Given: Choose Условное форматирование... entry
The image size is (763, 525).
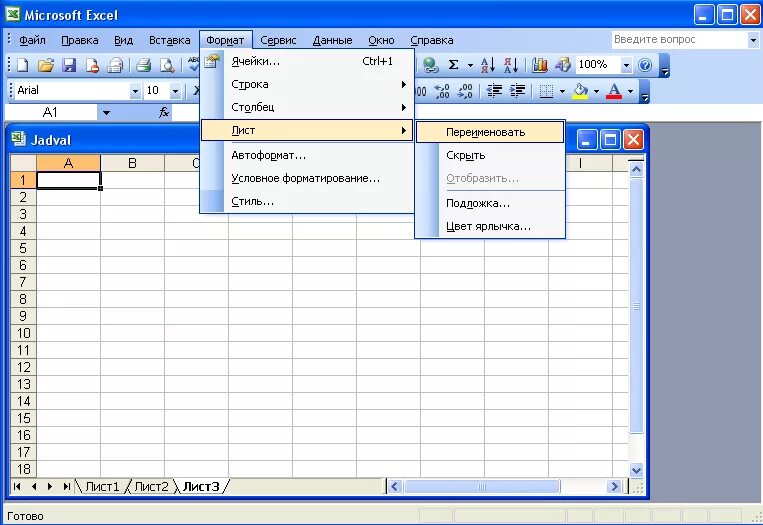Looking at the screenshot, I should point(307,179).
